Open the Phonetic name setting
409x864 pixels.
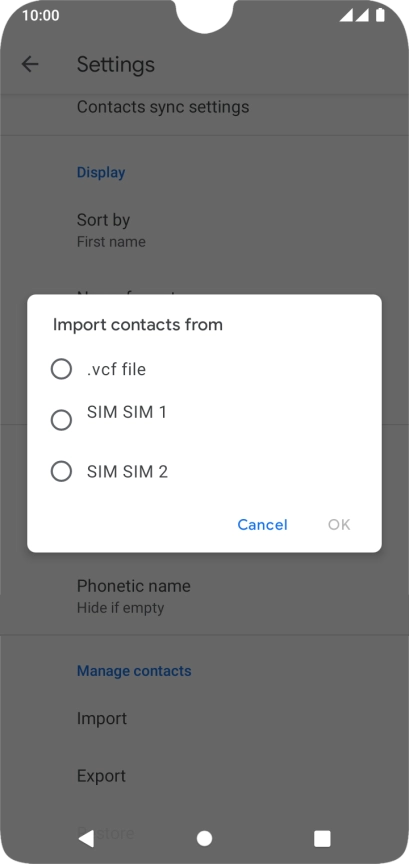click(204, 596)
